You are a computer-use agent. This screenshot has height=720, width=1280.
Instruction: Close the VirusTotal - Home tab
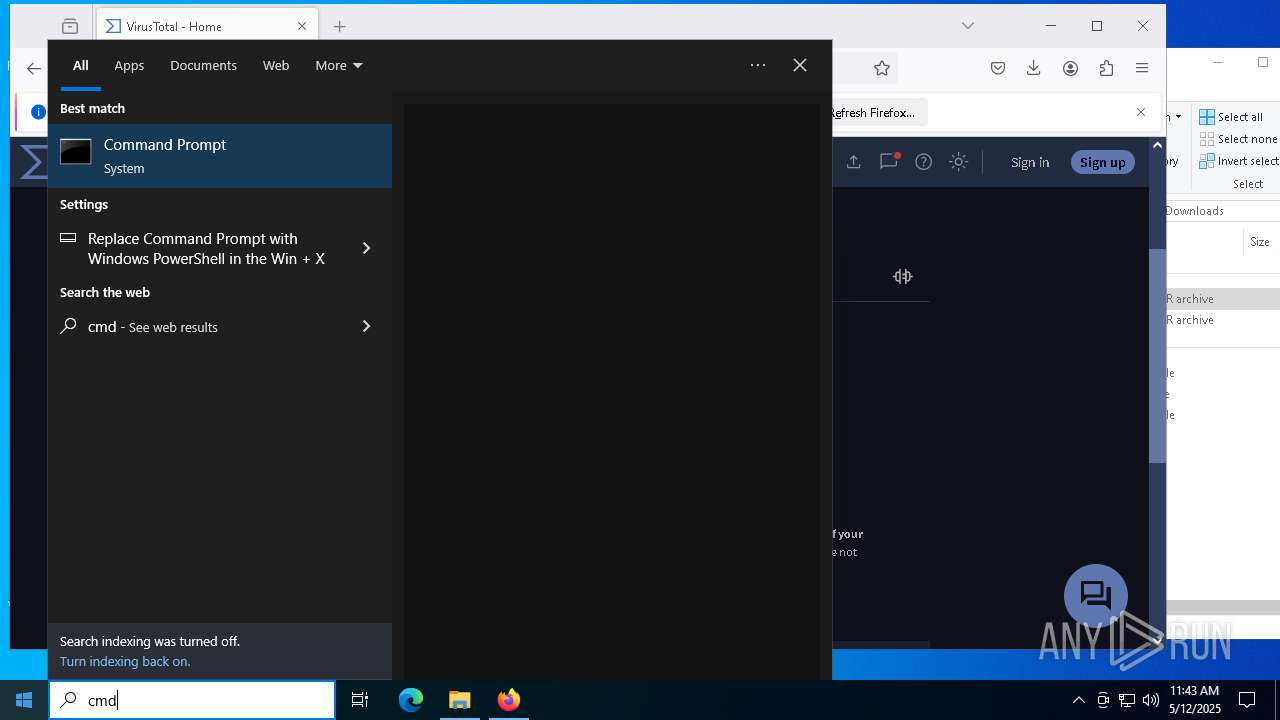[x=302, y=26]
